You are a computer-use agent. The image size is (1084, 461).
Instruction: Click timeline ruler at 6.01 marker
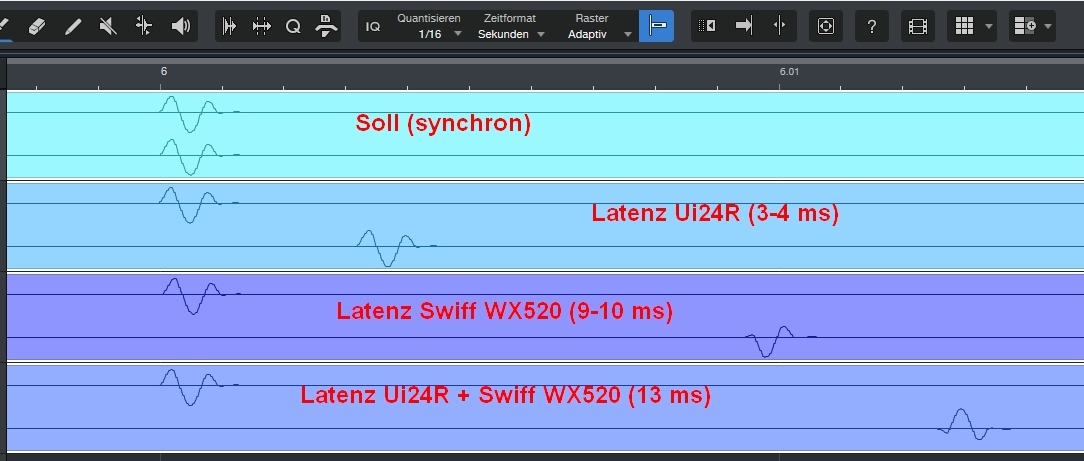coord(780,72)
